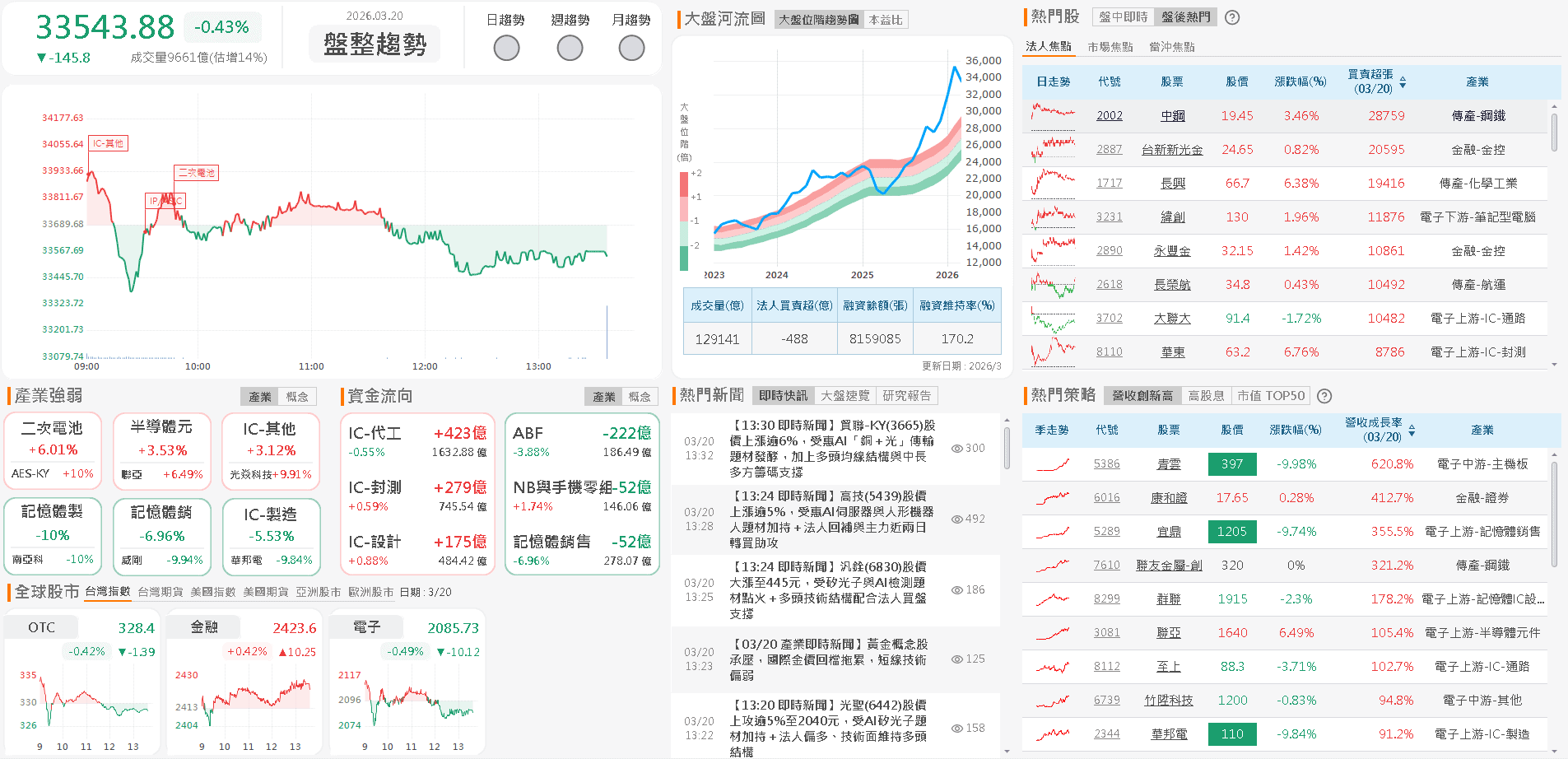Click the 二次電池 marker on the intraday chart
This screenshot has width=1568, height=759.
pyautogui.click(x=196, y=173)
